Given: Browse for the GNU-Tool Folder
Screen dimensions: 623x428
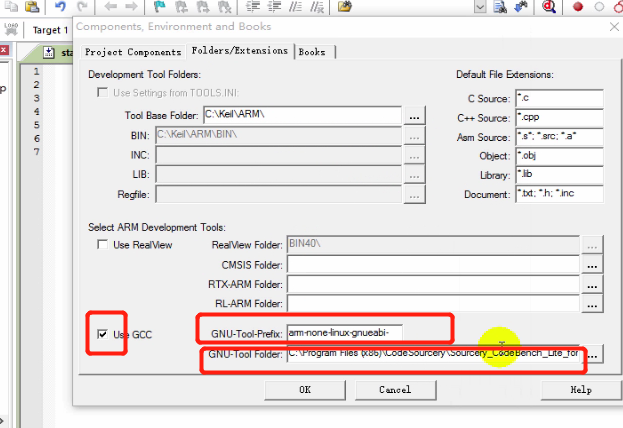Looking at the screenshot, I should tap(593, 355).
